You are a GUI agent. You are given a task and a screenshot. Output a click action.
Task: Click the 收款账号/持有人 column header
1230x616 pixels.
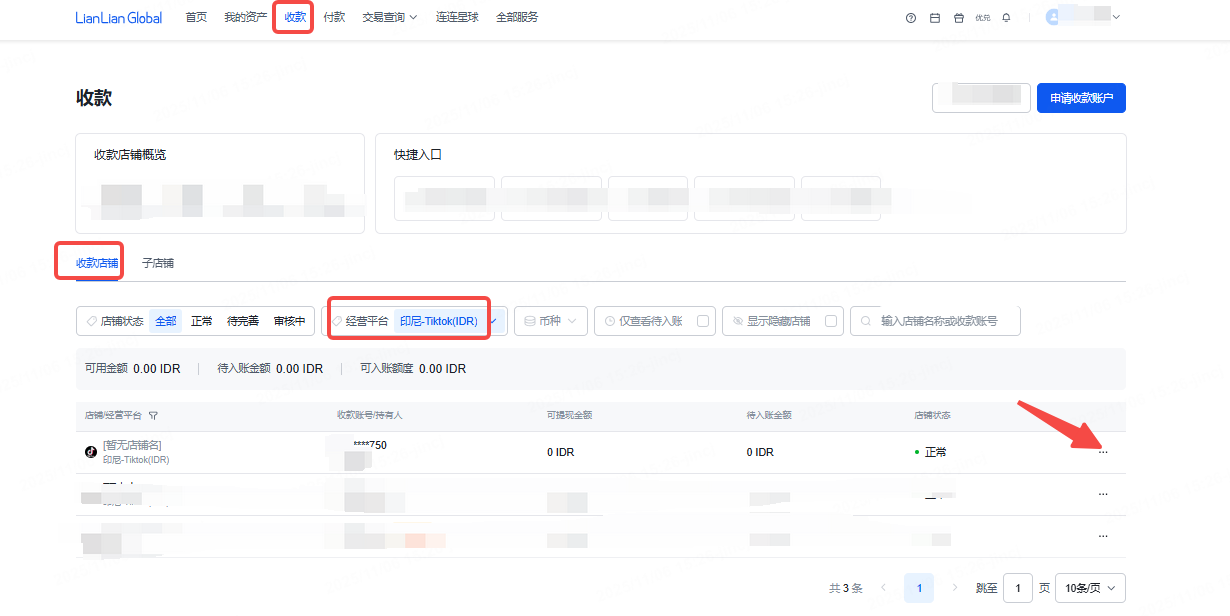point(370,415)
